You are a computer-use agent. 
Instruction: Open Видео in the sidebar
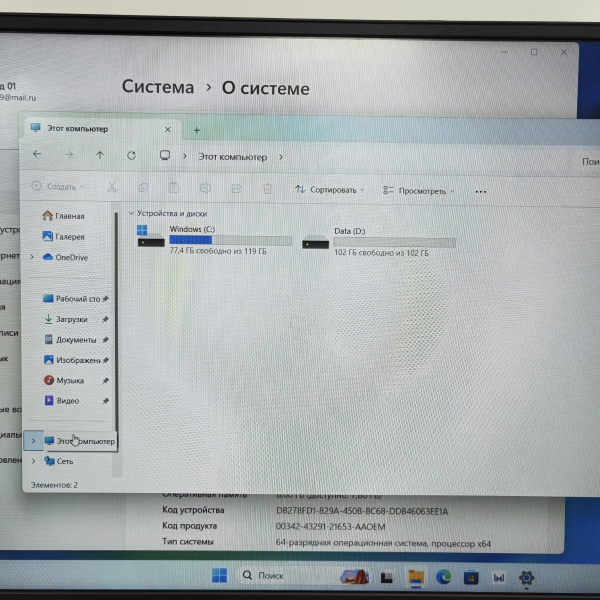pos(62,401)
